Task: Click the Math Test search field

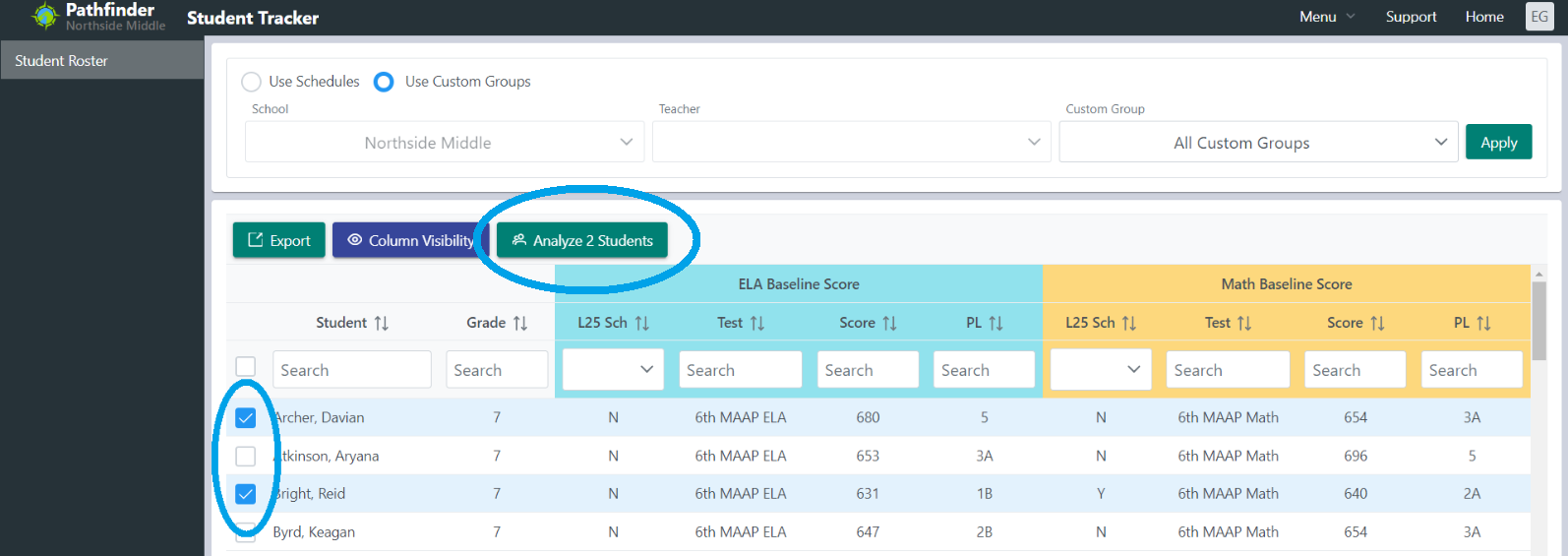Action: (x=1228, y=370)
